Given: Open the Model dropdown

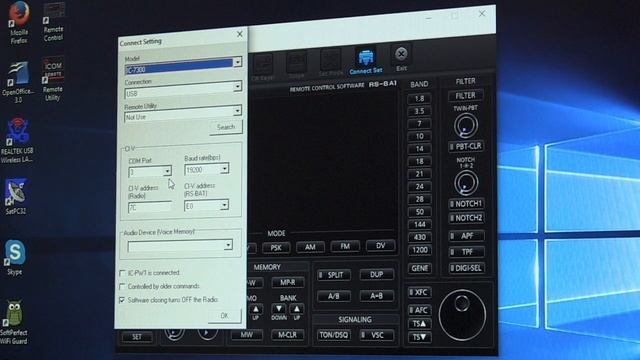Looking at the screenshot, I should [237, 62].
